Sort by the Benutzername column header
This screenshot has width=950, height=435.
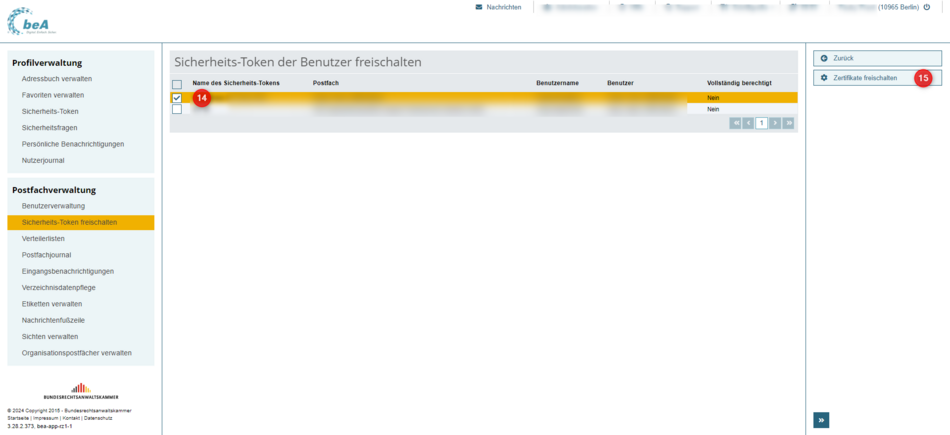[x=557, y=82]
